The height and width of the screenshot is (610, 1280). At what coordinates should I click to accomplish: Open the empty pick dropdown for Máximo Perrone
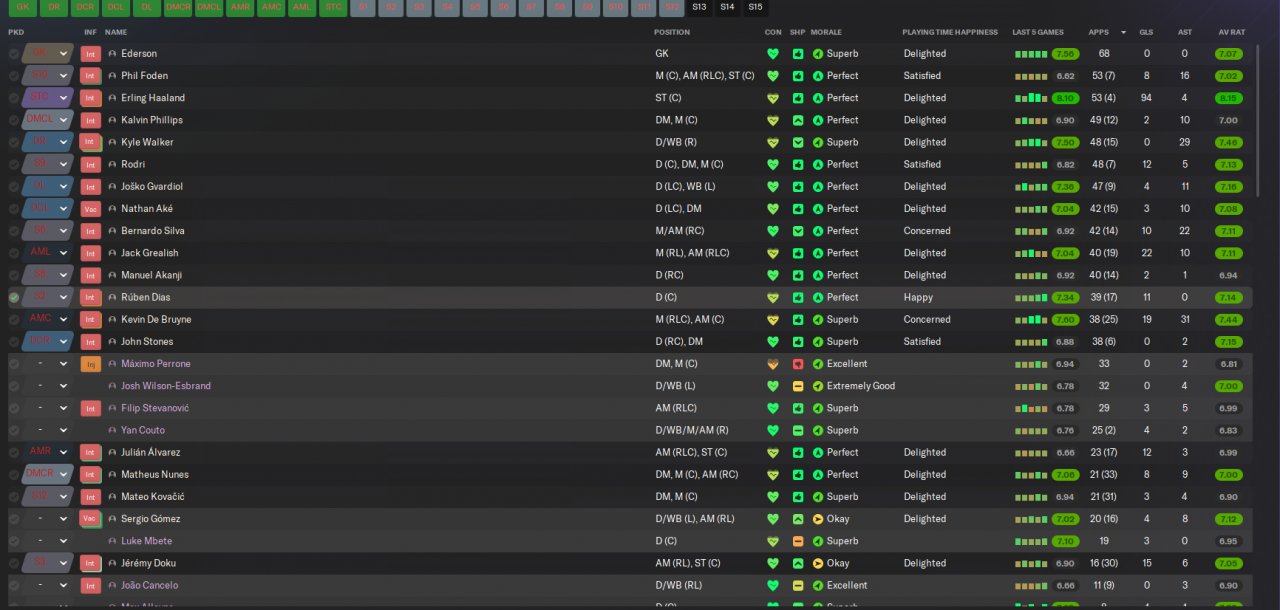[49, 364]
